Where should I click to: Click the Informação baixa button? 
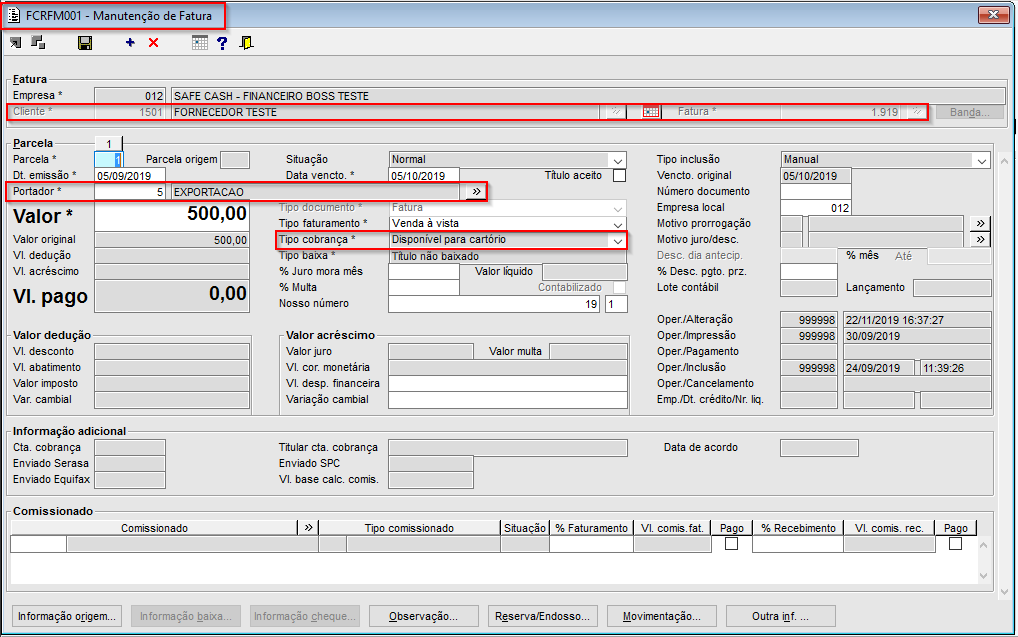186,616
